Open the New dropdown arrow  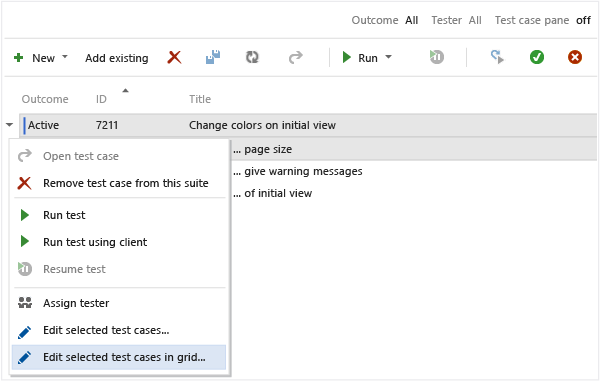(65, 57)
